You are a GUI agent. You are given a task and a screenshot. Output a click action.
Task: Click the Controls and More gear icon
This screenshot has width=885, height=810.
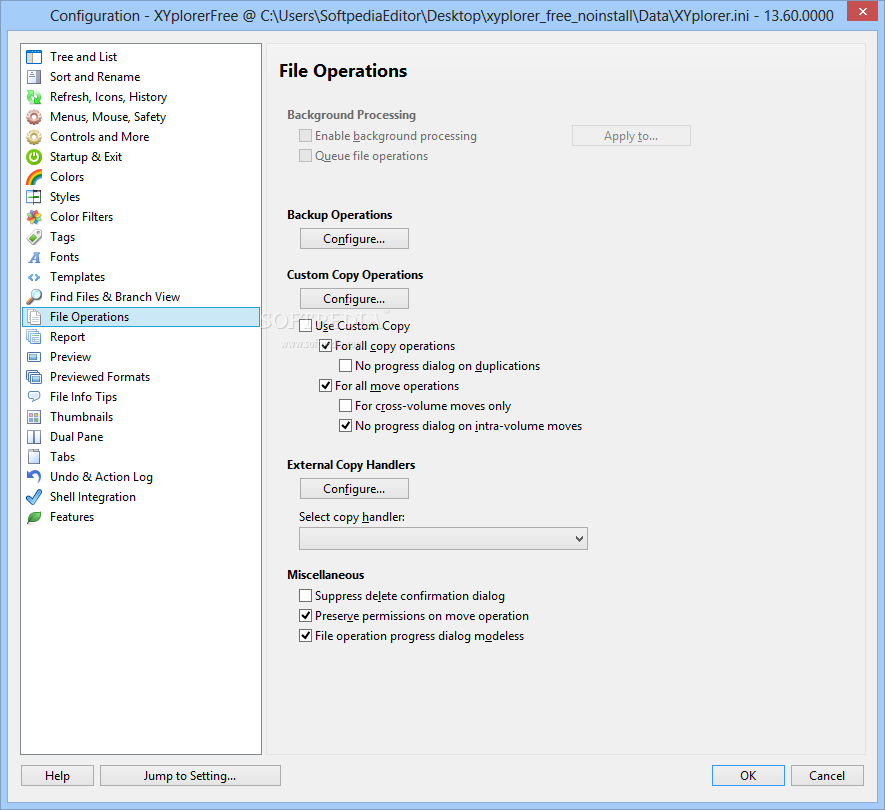point(34,137)
